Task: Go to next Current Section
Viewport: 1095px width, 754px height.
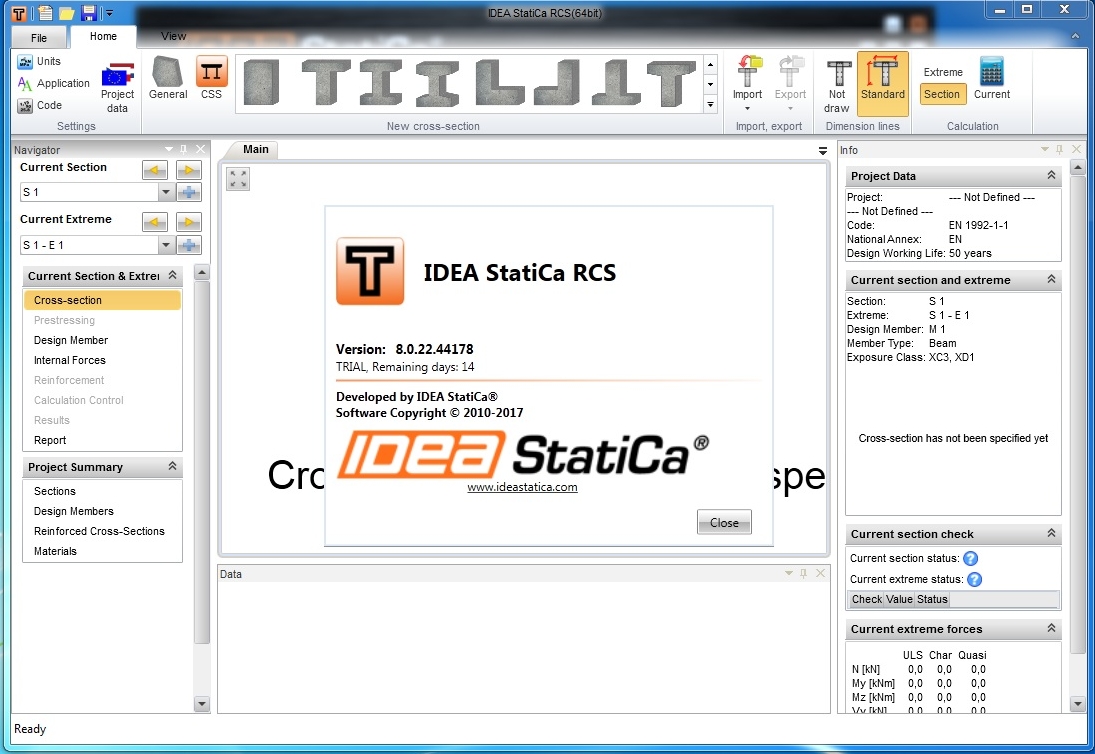Action: pos(189,170)
